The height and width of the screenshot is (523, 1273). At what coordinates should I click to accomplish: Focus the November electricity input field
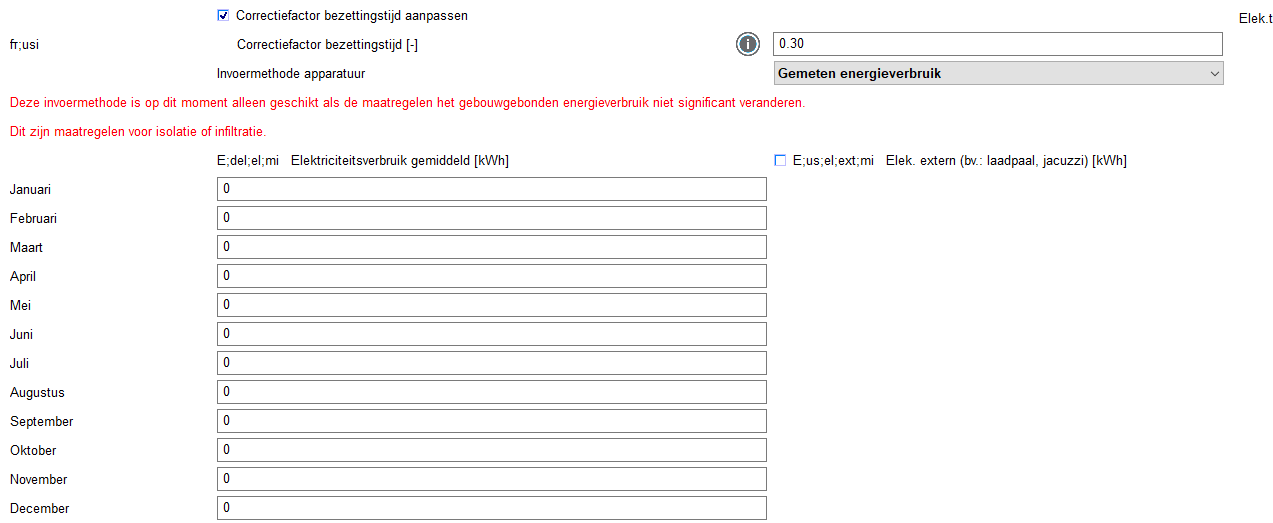(x=491, y=479)
